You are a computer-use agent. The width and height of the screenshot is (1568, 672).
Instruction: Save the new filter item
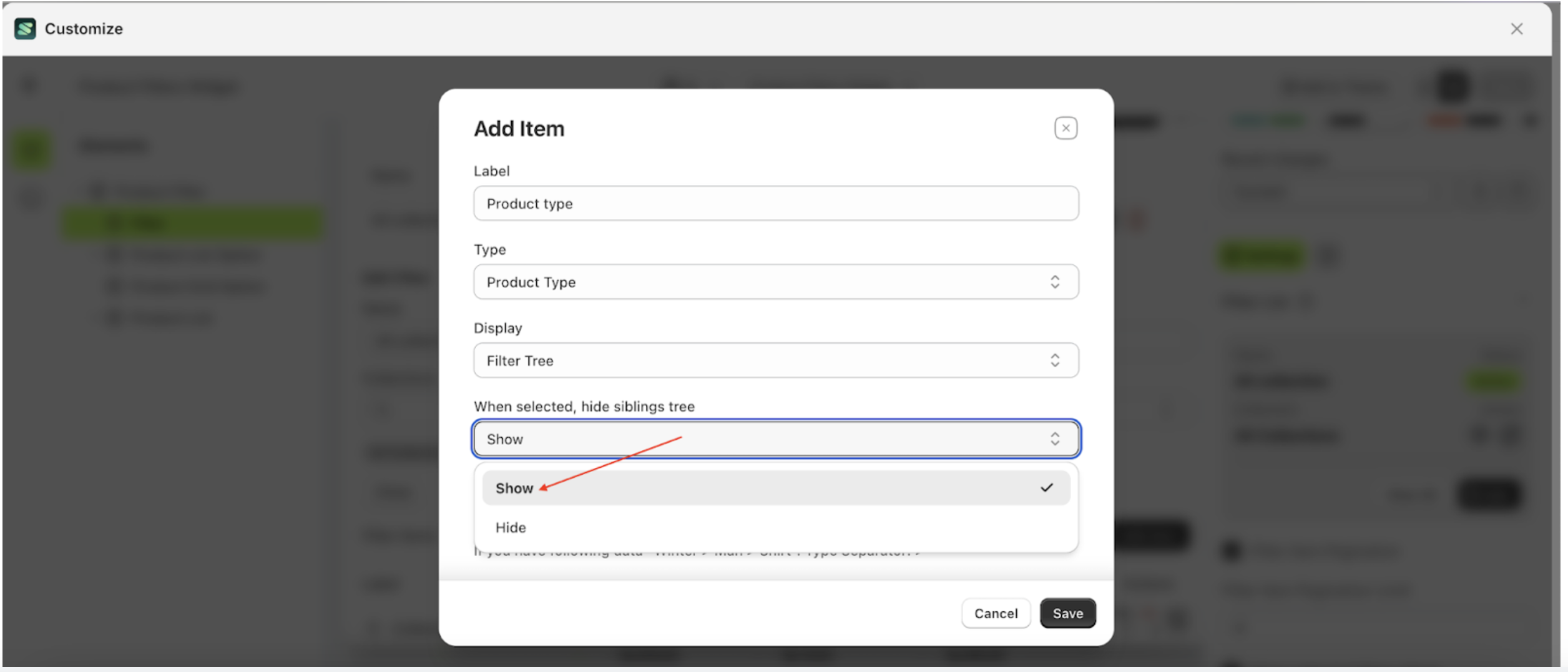tap(1067, 613)
